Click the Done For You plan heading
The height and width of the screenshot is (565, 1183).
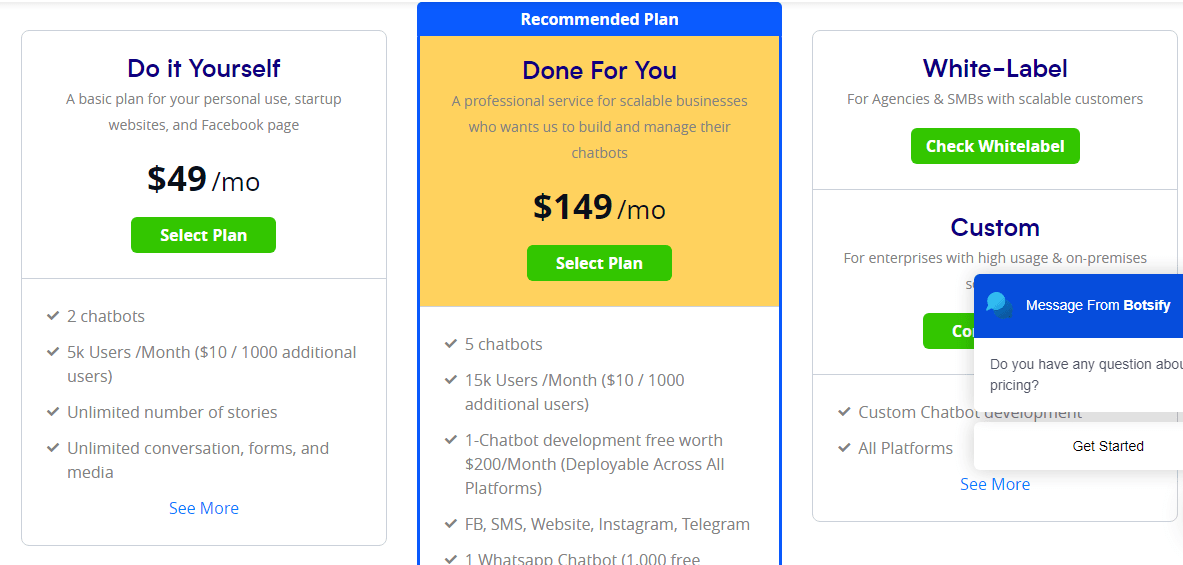pos(599,70)
